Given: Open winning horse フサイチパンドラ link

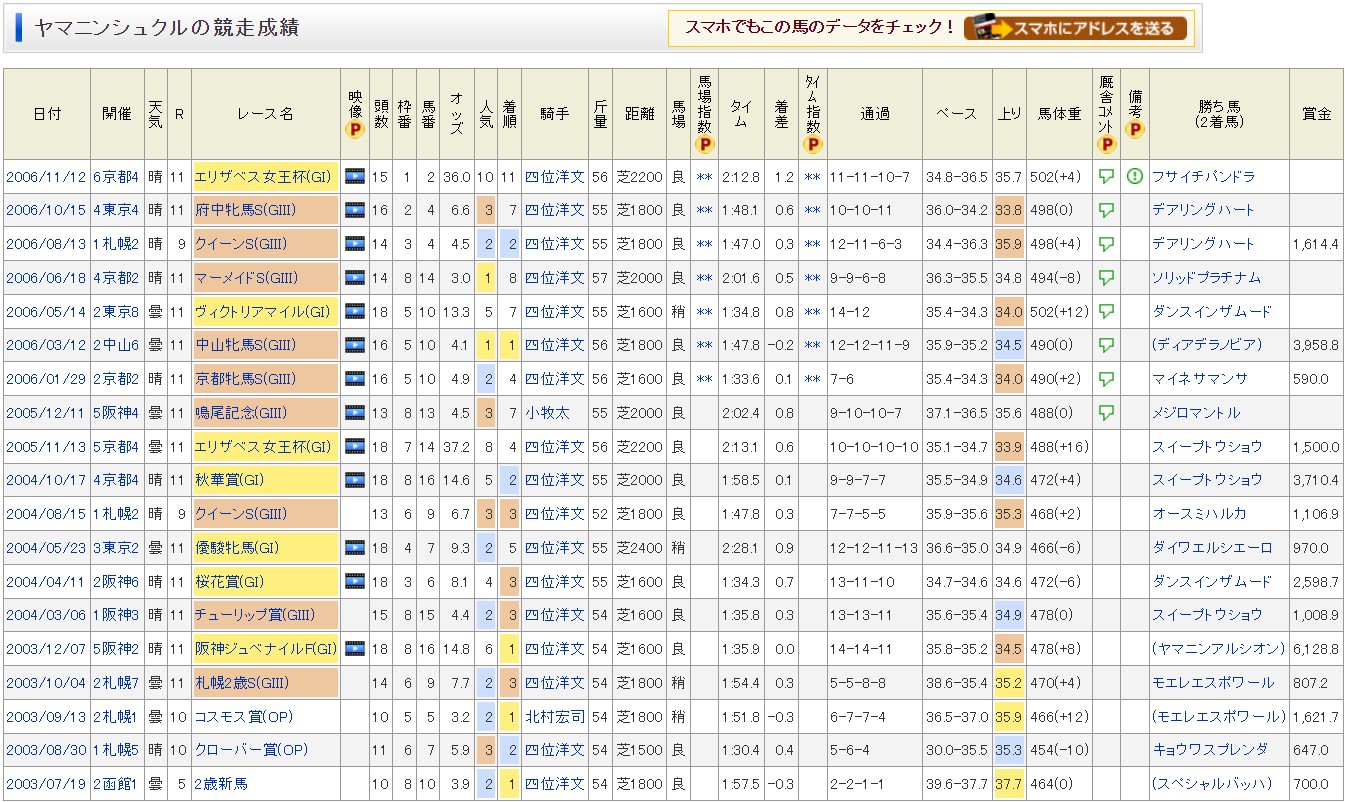Looking at the screenshot, I should coord(1203,176).
